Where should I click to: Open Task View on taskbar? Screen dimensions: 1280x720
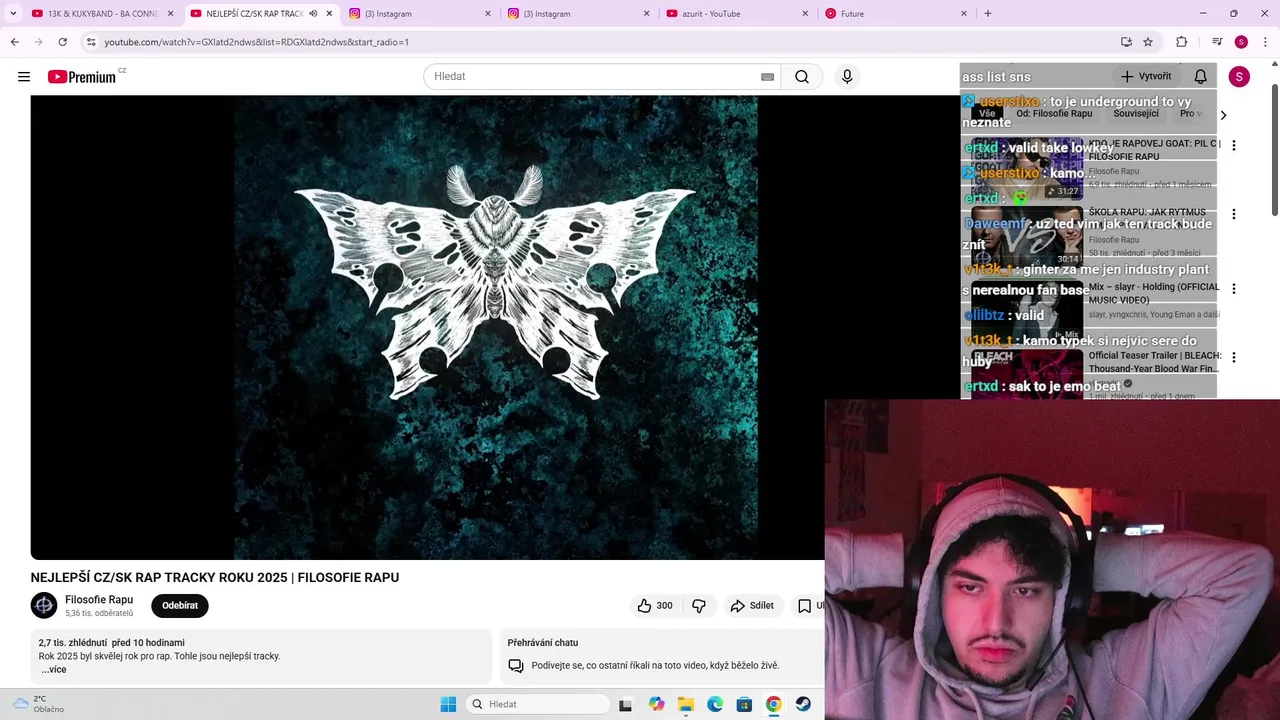click(625, 704)
